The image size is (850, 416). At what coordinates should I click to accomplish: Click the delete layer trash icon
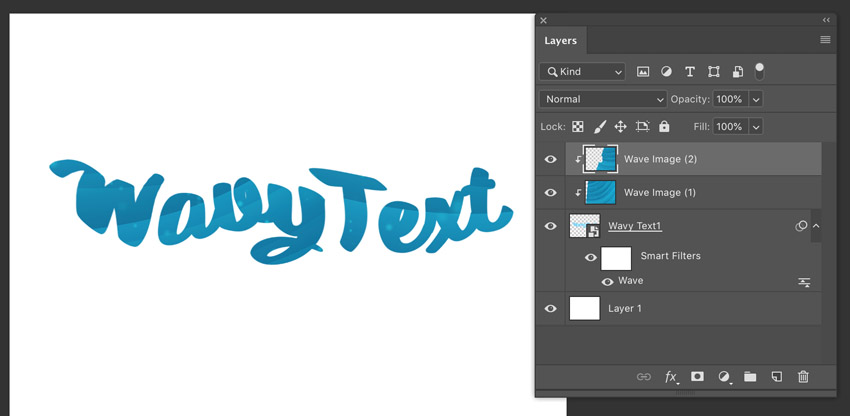point(803,377)
